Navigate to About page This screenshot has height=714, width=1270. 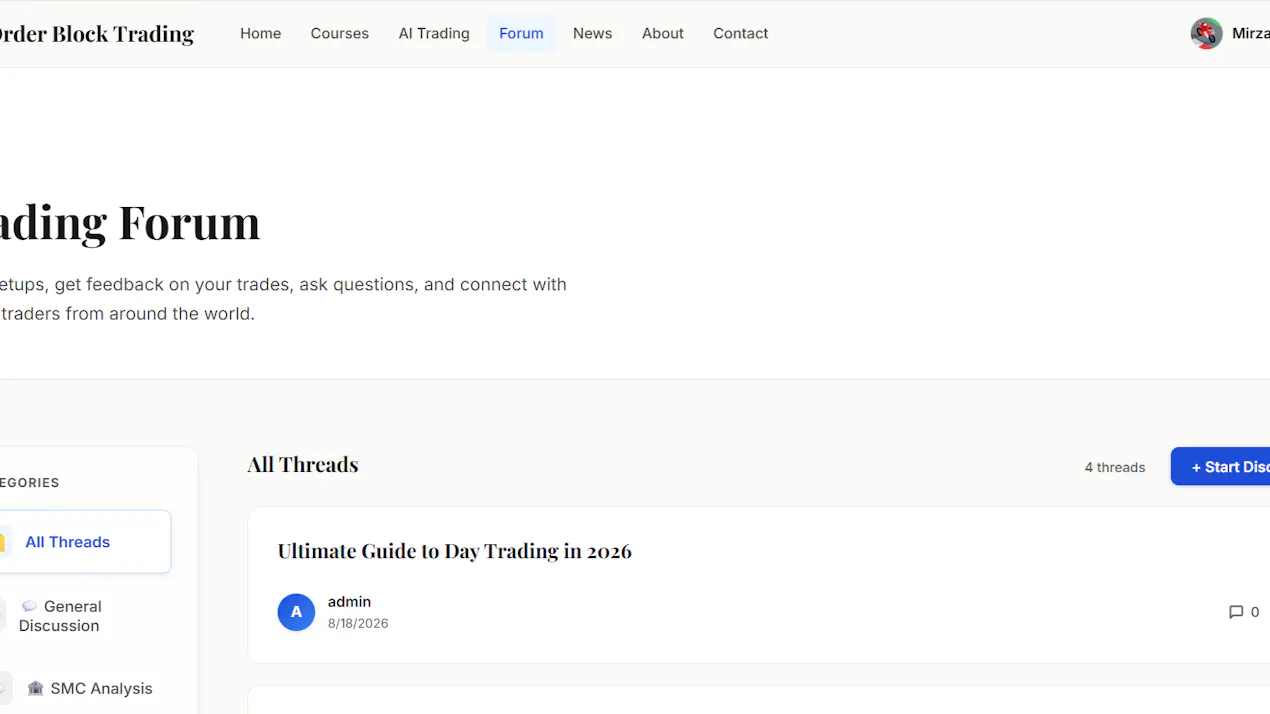663,33
